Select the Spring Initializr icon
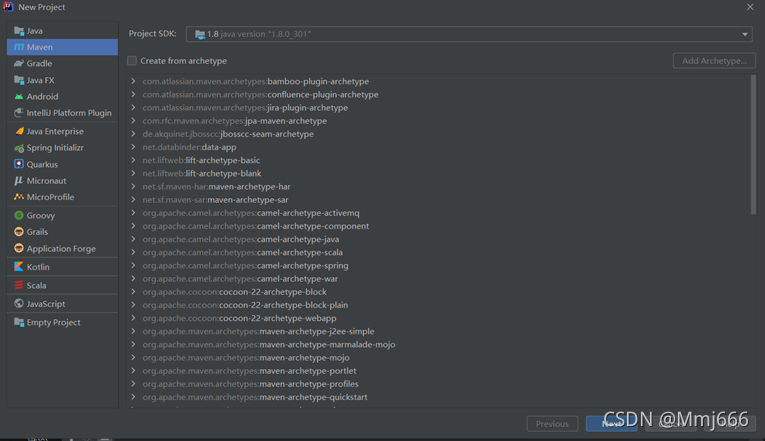The height and width of the screenshot is (441, 765). pos(19,148)
